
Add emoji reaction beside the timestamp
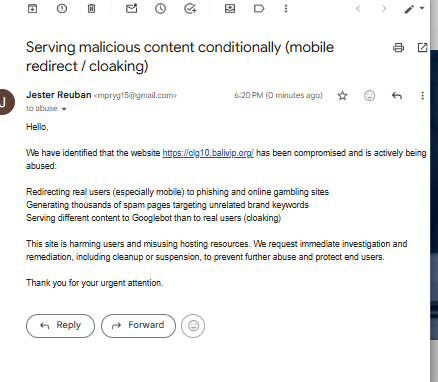[x=369, y=96]
